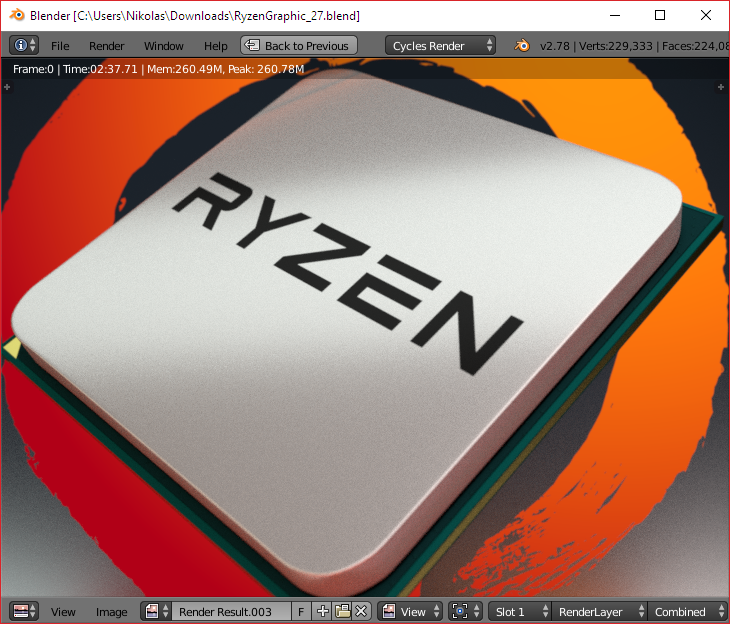Click the v2.78 version text

(554, 46)
